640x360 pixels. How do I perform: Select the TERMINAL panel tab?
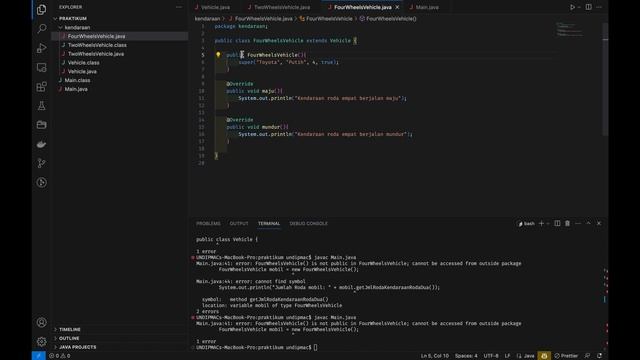[269, 223]
